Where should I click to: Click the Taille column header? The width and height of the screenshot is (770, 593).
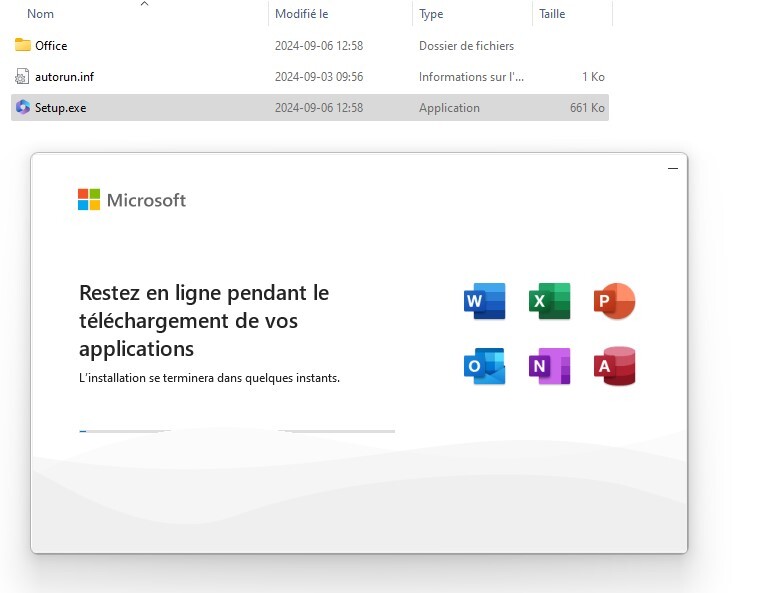[x=552, y=14]
